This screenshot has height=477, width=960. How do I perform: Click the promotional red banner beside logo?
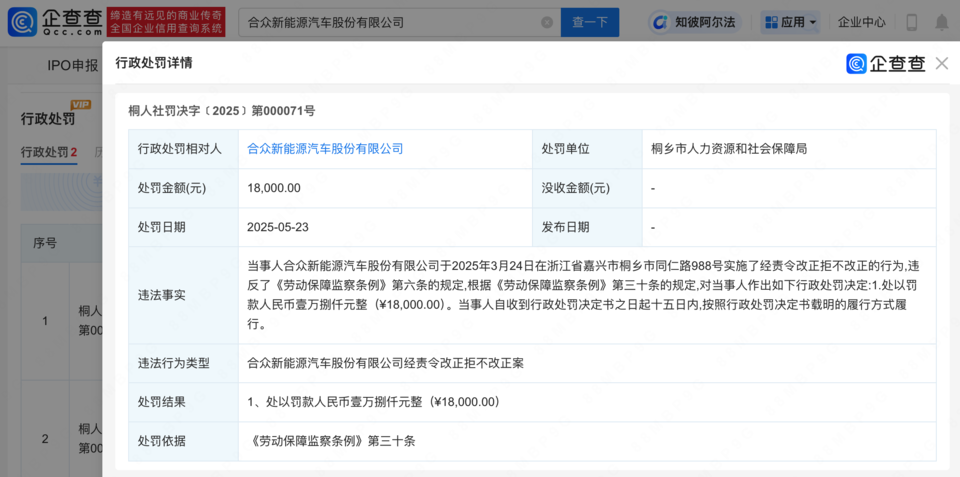[166, 22]
